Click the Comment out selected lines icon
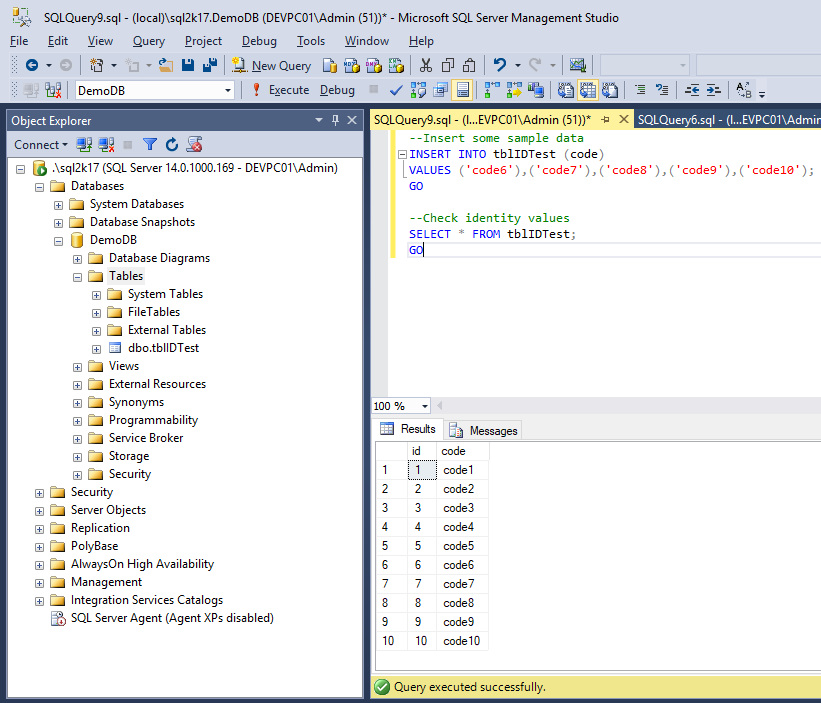This screenshot has height=703, width=821. coord(640,90)
